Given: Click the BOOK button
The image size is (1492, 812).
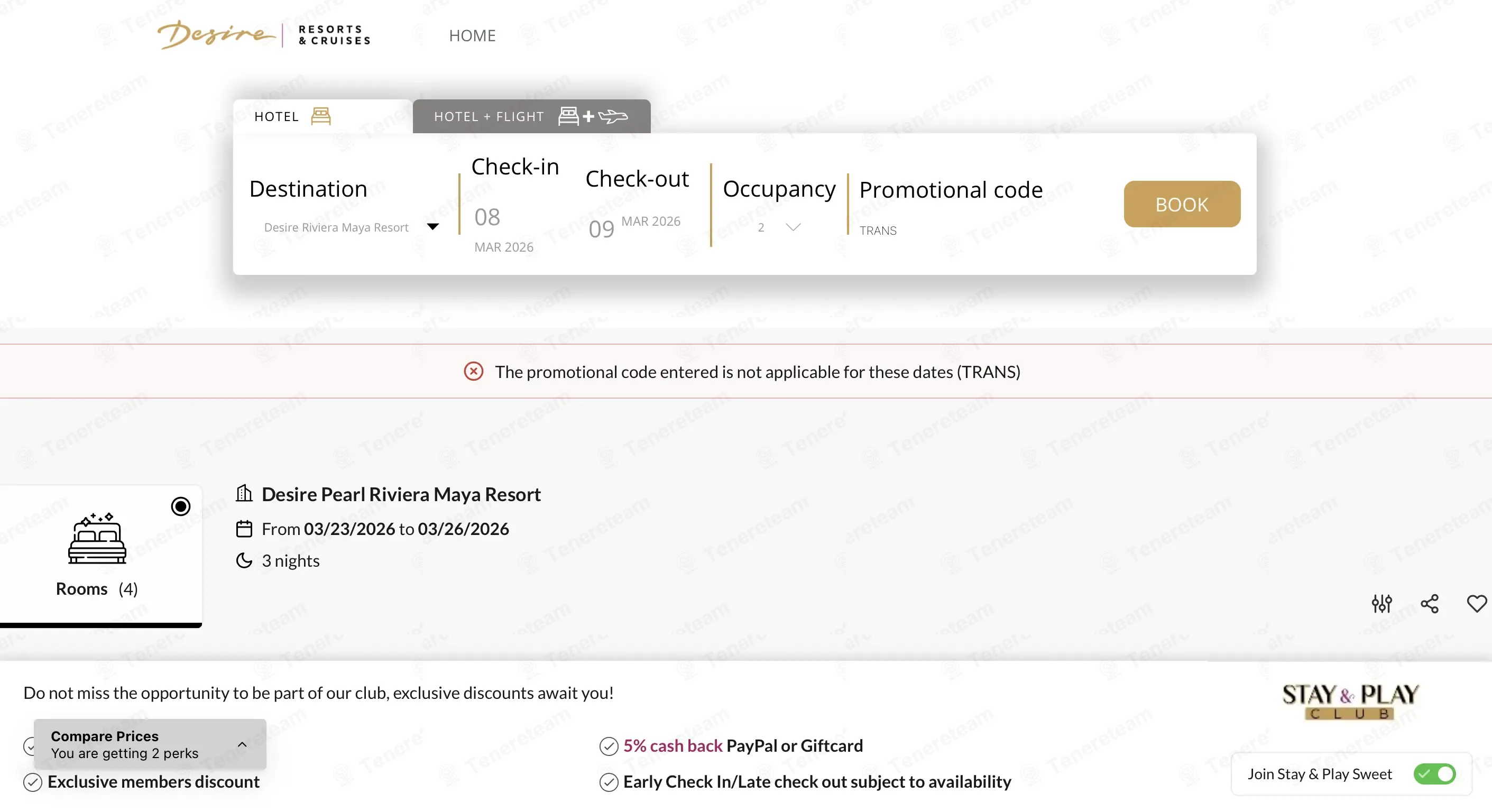Looking at the screenshot, I should point(1182,204).
